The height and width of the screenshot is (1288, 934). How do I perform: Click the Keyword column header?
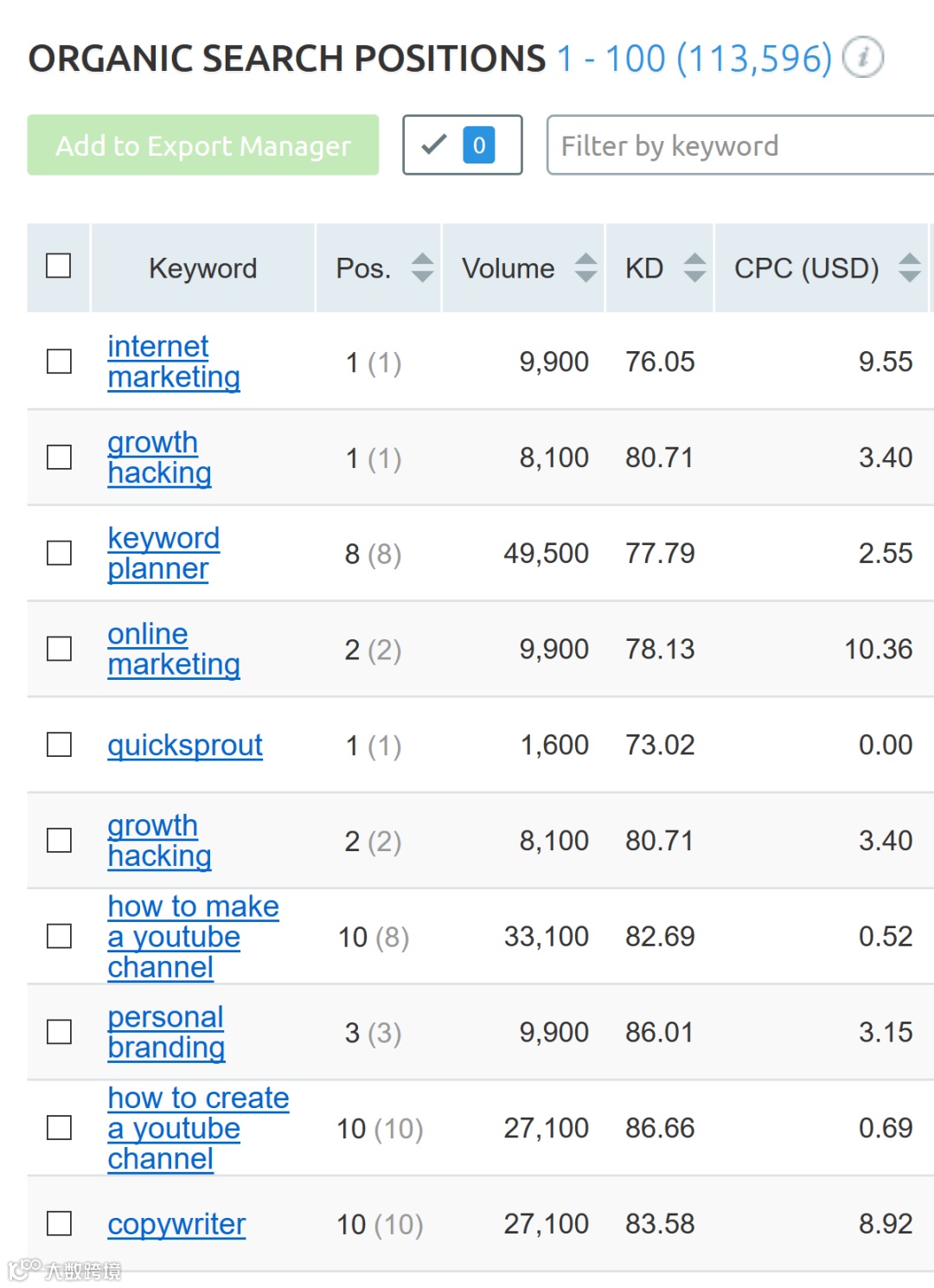(203, 268)
